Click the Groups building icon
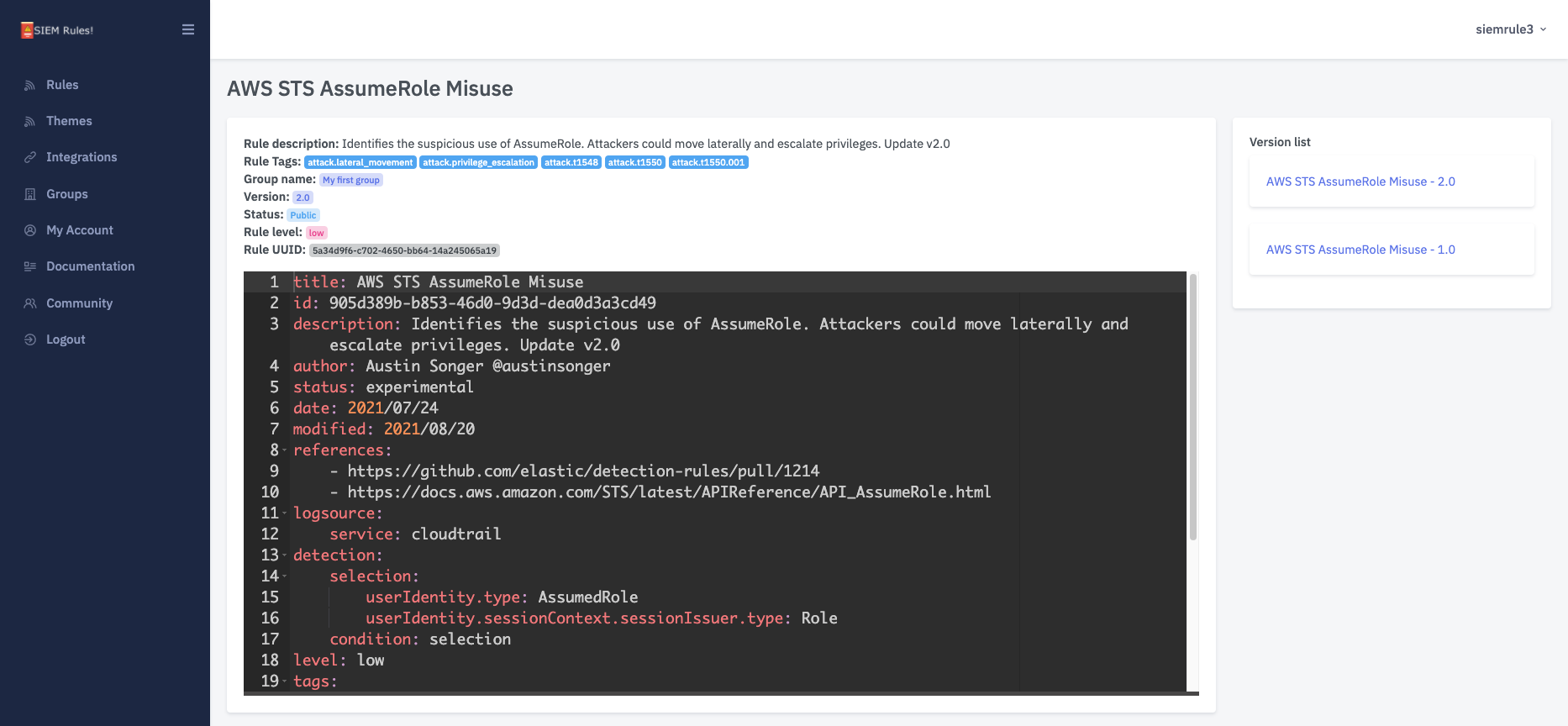The width and height of the screenshot is (1568, 726). (x=30, y=194)
